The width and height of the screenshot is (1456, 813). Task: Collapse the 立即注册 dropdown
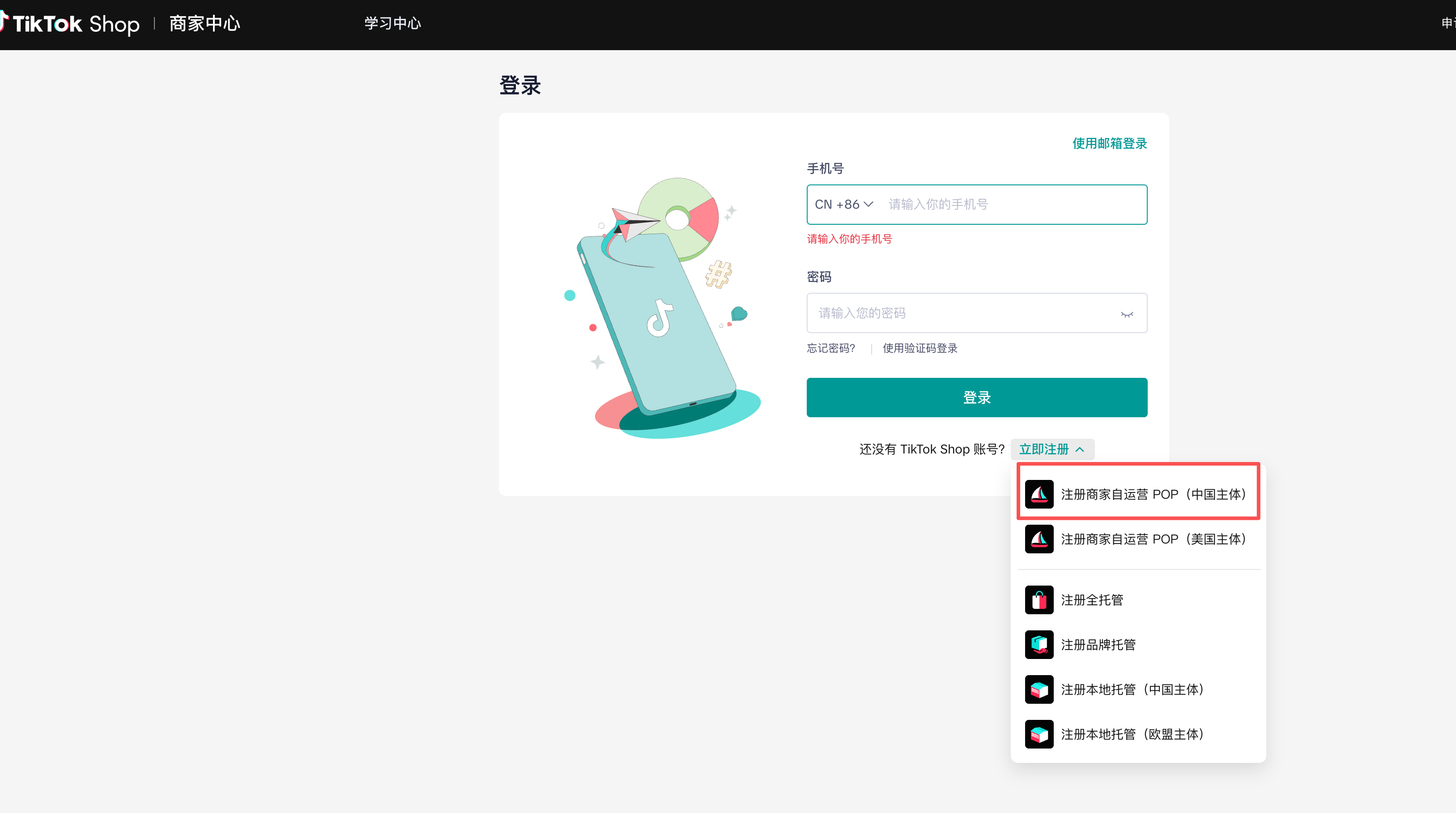click(x=1052, y=449)
